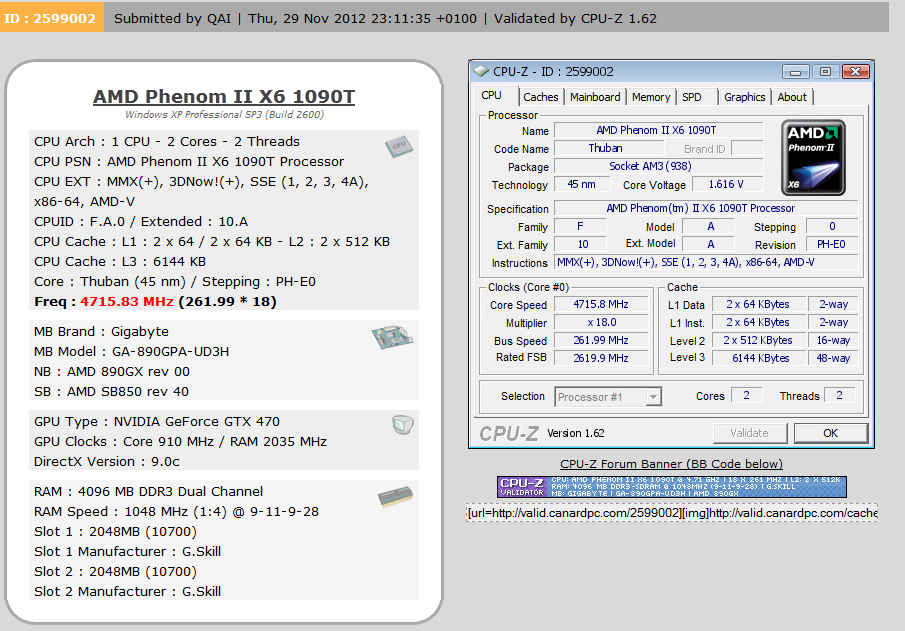Click the CPU chip icon beside CPU Arch
The image size is (905, 631).
(399, 147)
